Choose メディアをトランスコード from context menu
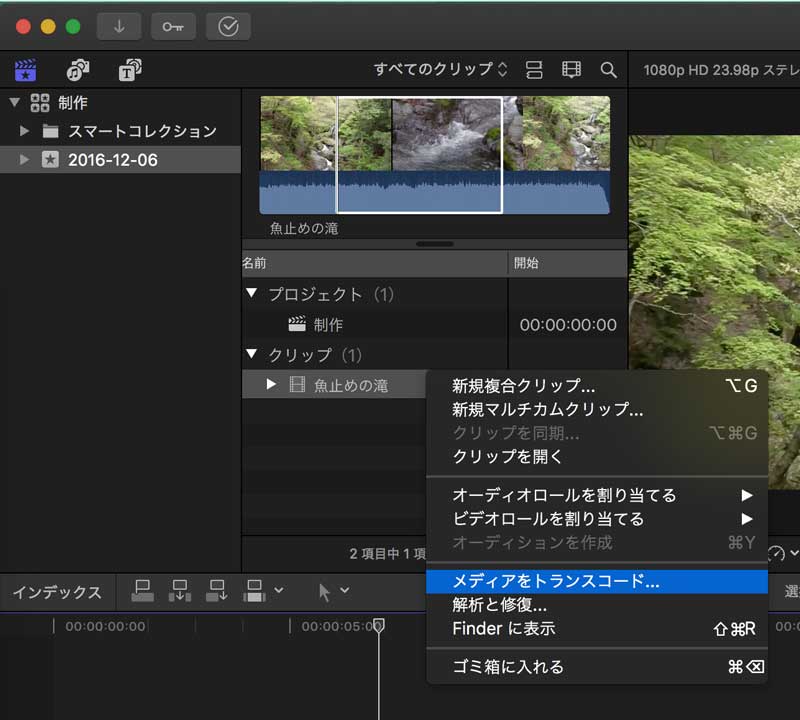This screenshot has width=800, height=720. (x=555, y=581)
